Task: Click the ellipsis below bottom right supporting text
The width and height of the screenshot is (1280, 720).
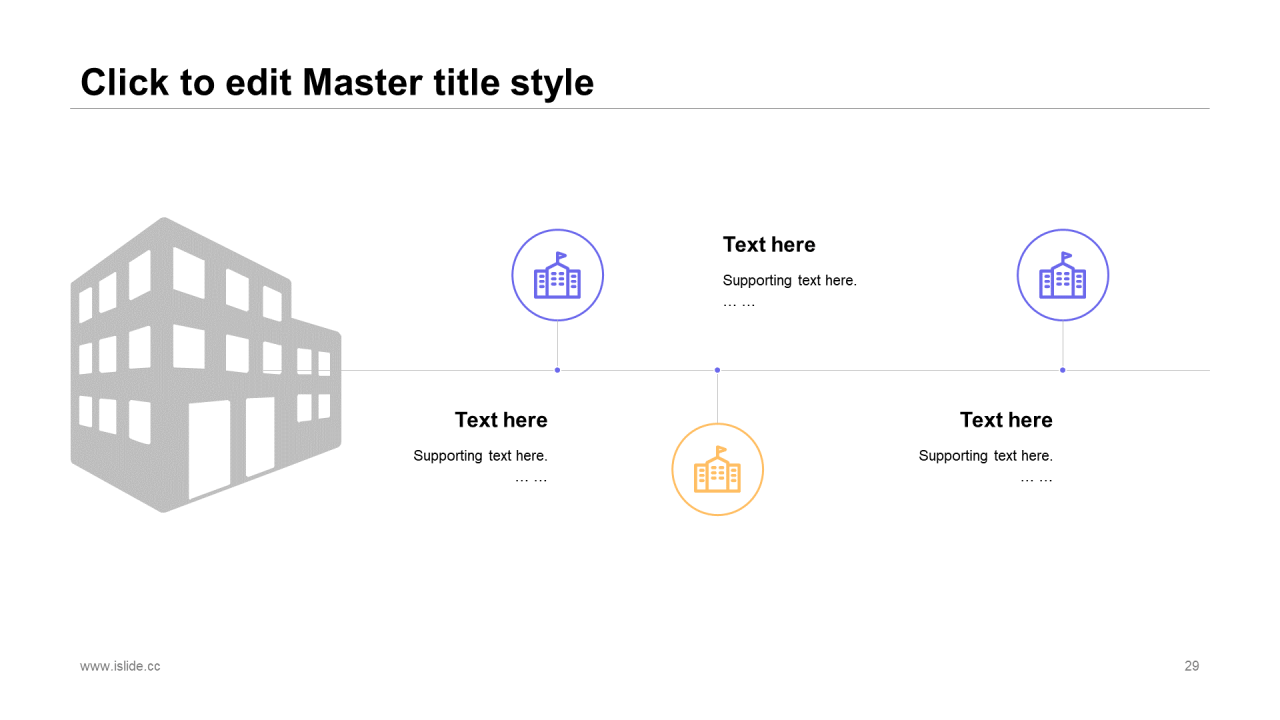Action: tap(1036, 479)
